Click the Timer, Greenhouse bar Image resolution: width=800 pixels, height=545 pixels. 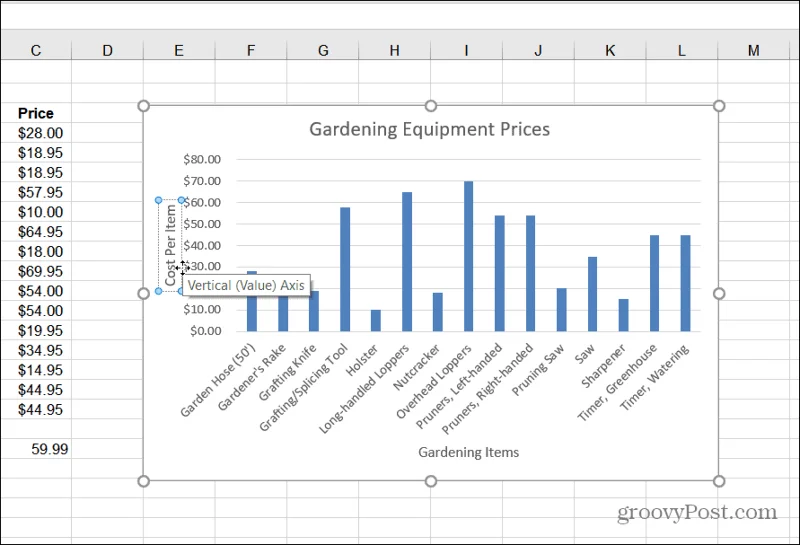[x=655, y=283]
